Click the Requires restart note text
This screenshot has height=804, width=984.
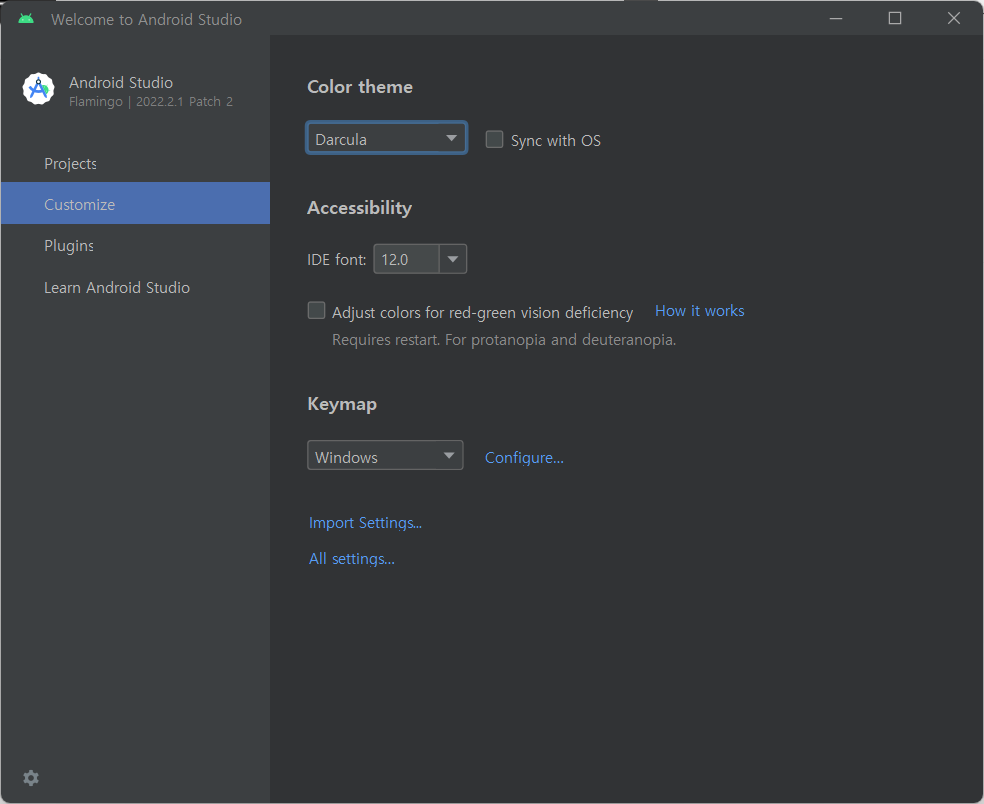[x=504, y=340]
